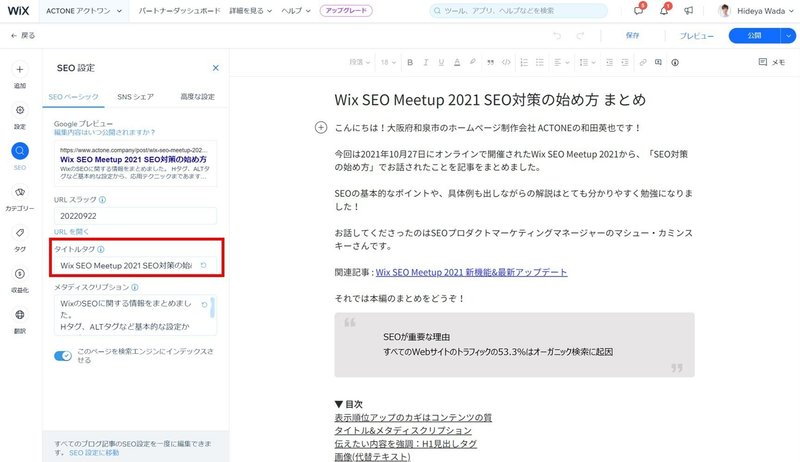The image size is (800, 462).
Task: Insert a code snippet
Action: pos(506,62)
